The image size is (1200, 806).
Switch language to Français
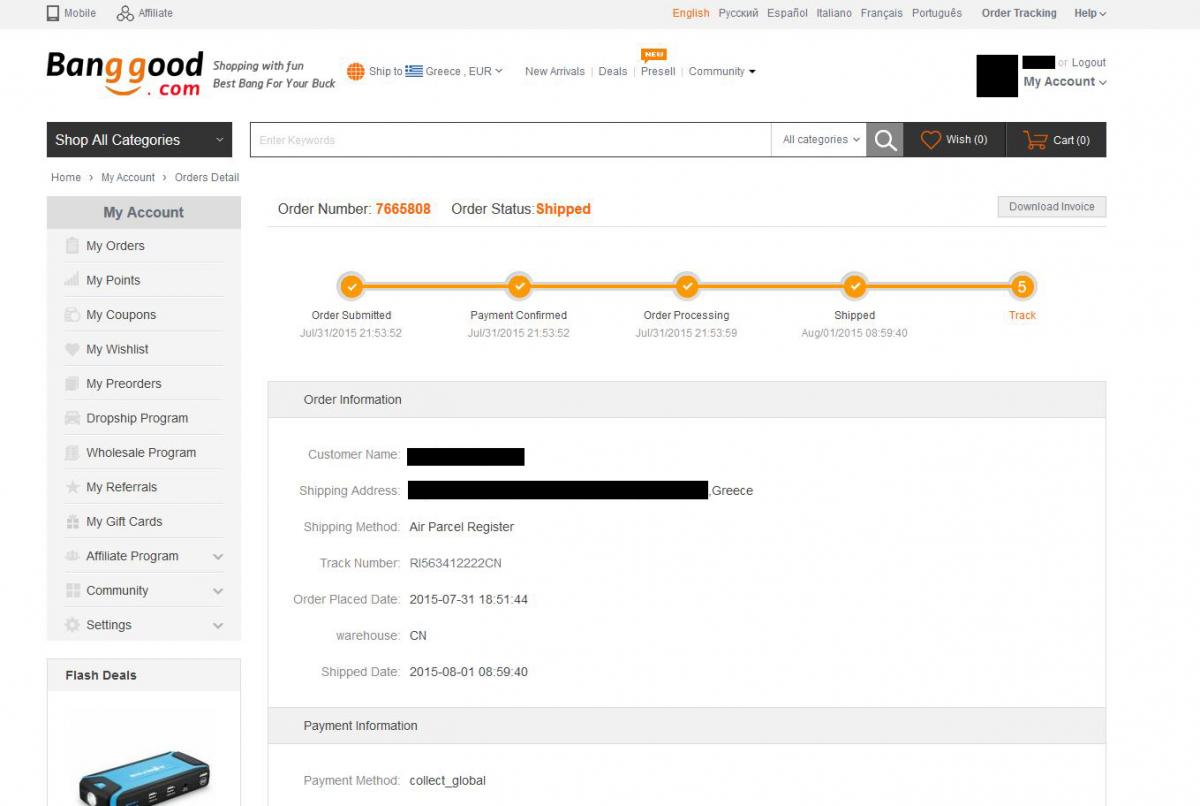(881, 13)
